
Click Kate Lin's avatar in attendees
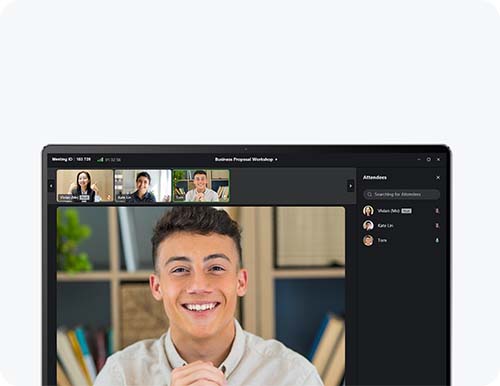pos(368,226)
